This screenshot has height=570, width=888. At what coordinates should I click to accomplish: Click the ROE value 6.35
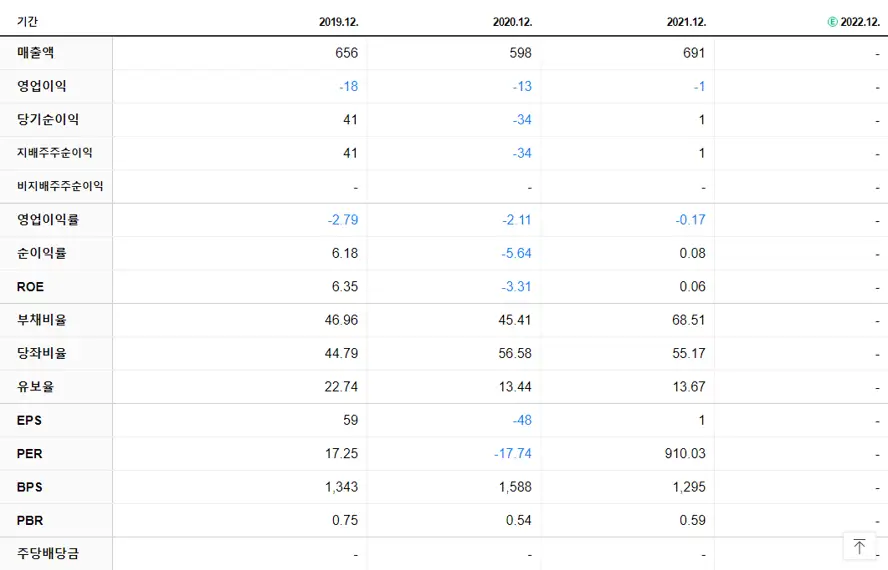tap(345, 287)
